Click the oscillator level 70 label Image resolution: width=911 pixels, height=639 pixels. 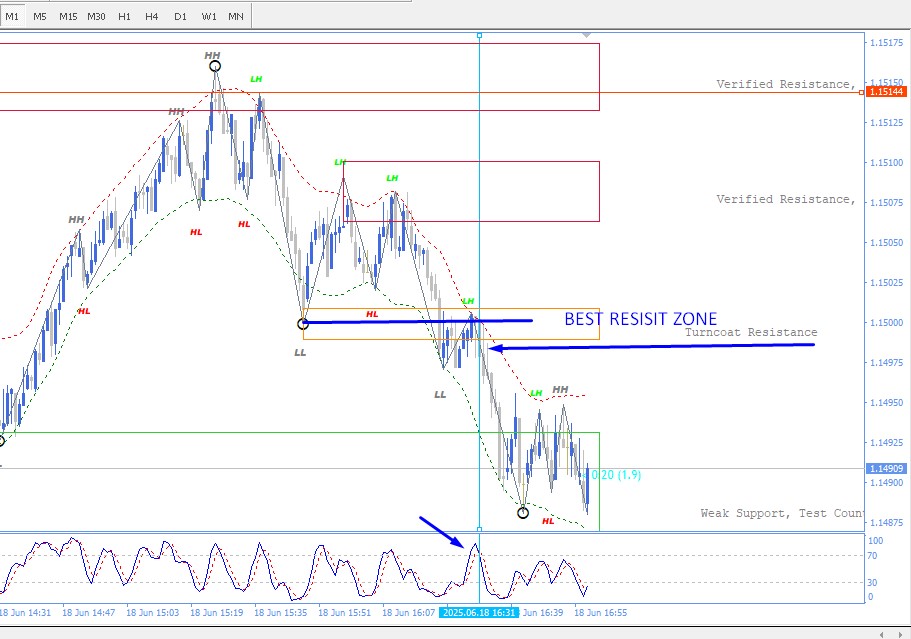[872, 556]
